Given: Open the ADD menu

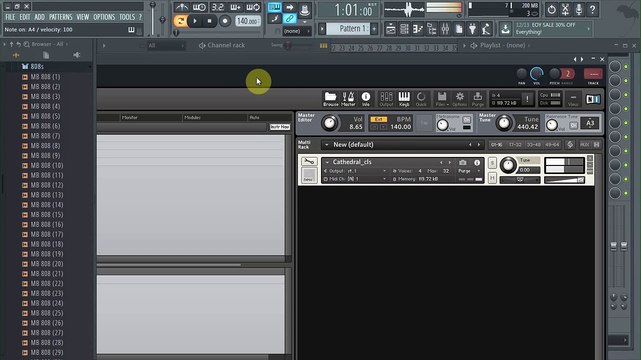Looking at the screenshot, I should pyautogui.click(x=40, y=17).
